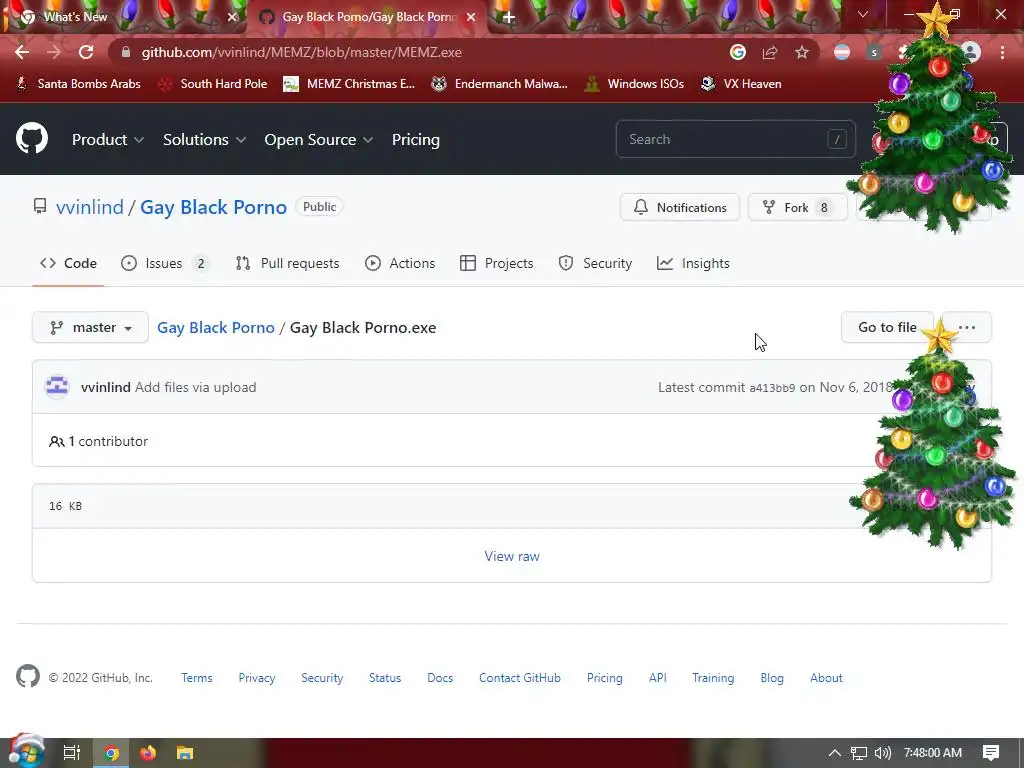1024x768 pixels.
Task: Open the Docs footer link
Action: point(440,678)
